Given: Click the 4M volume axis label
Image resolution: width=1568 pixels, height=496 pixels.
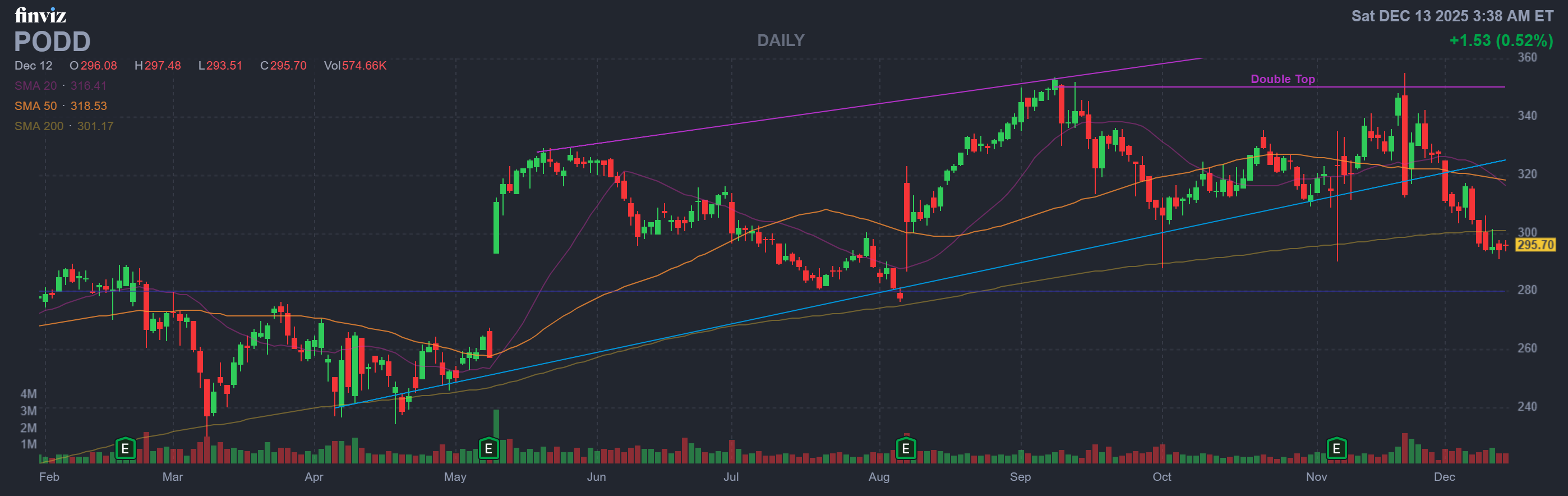Looking at the screenshot, I should coord(29,394).
